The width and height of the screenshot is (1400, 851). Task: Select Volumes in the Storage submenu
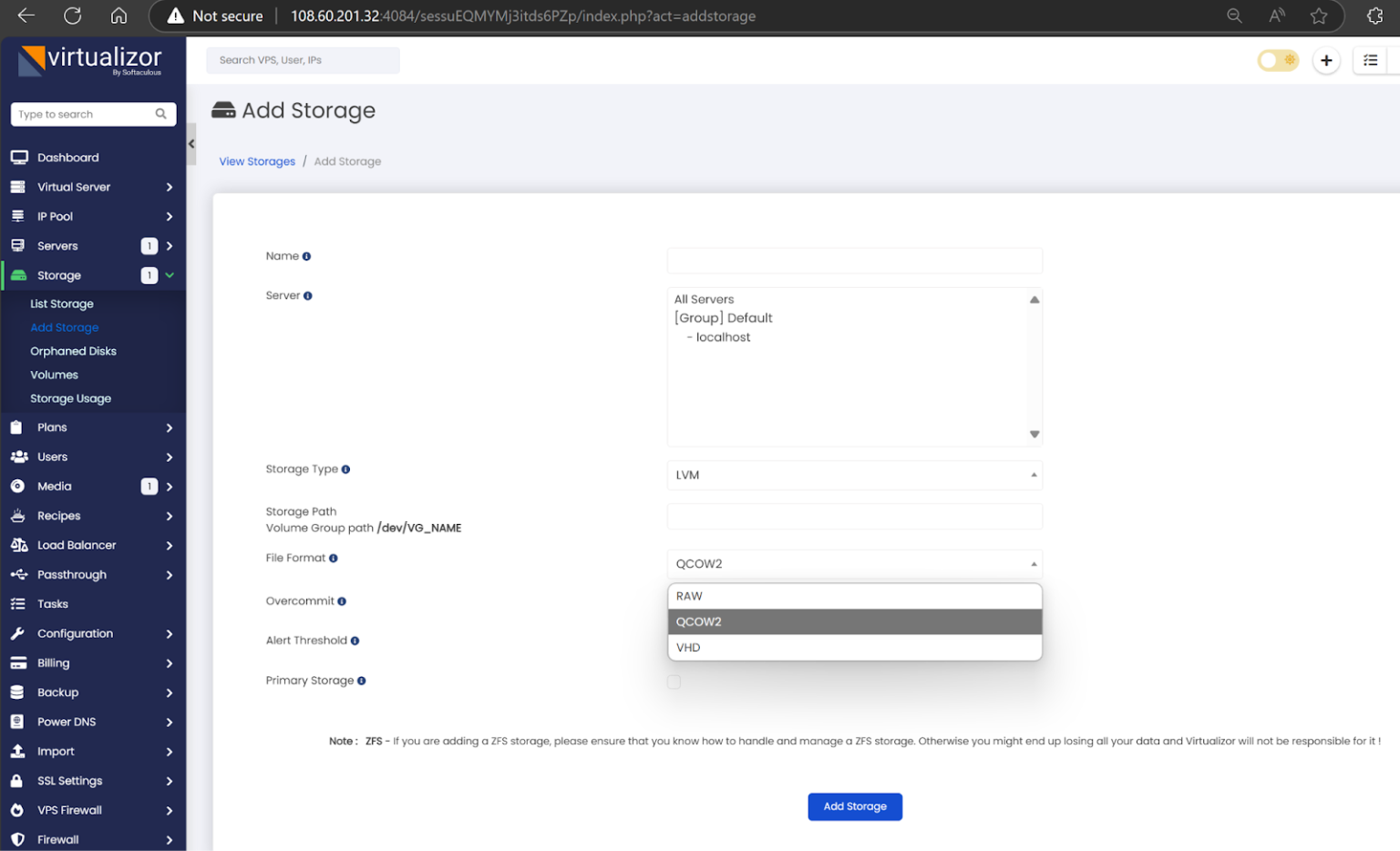[54, 374]
